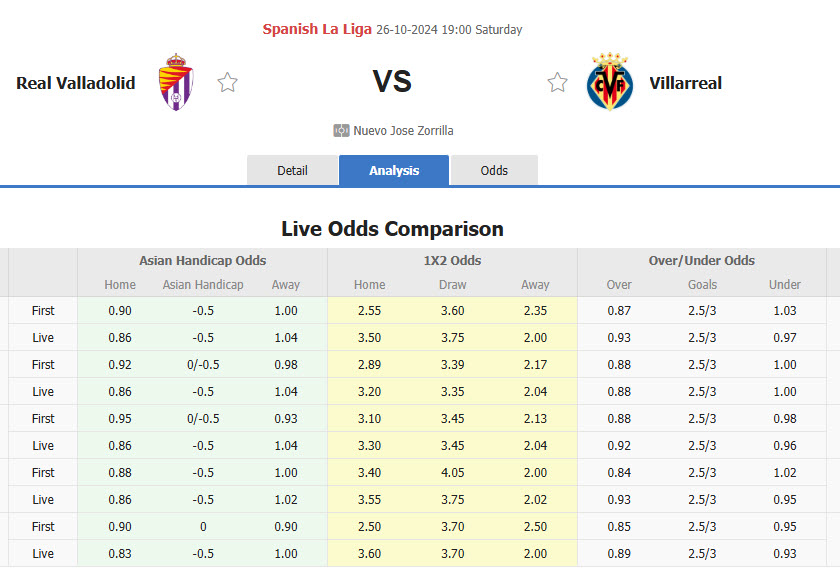The height and width of the screenshot is (578, 840).
Task: Select the draw odds 3.60 in first row
Action: (452, 311)
